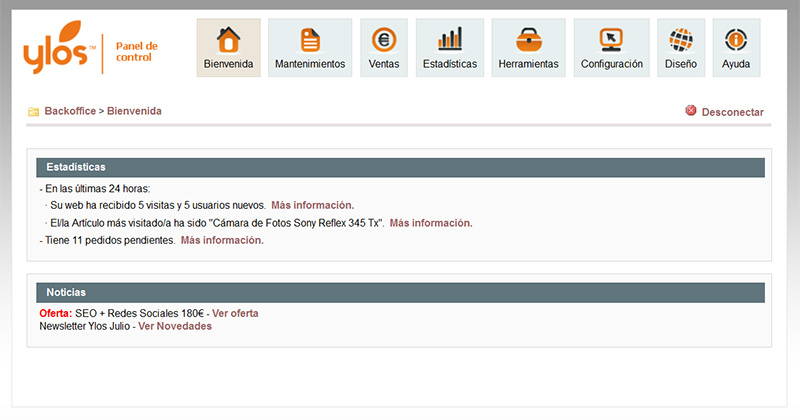The image size is (800, 420).
Task: Click the Bienvenida house icon
Action: [x=228, y=40]
